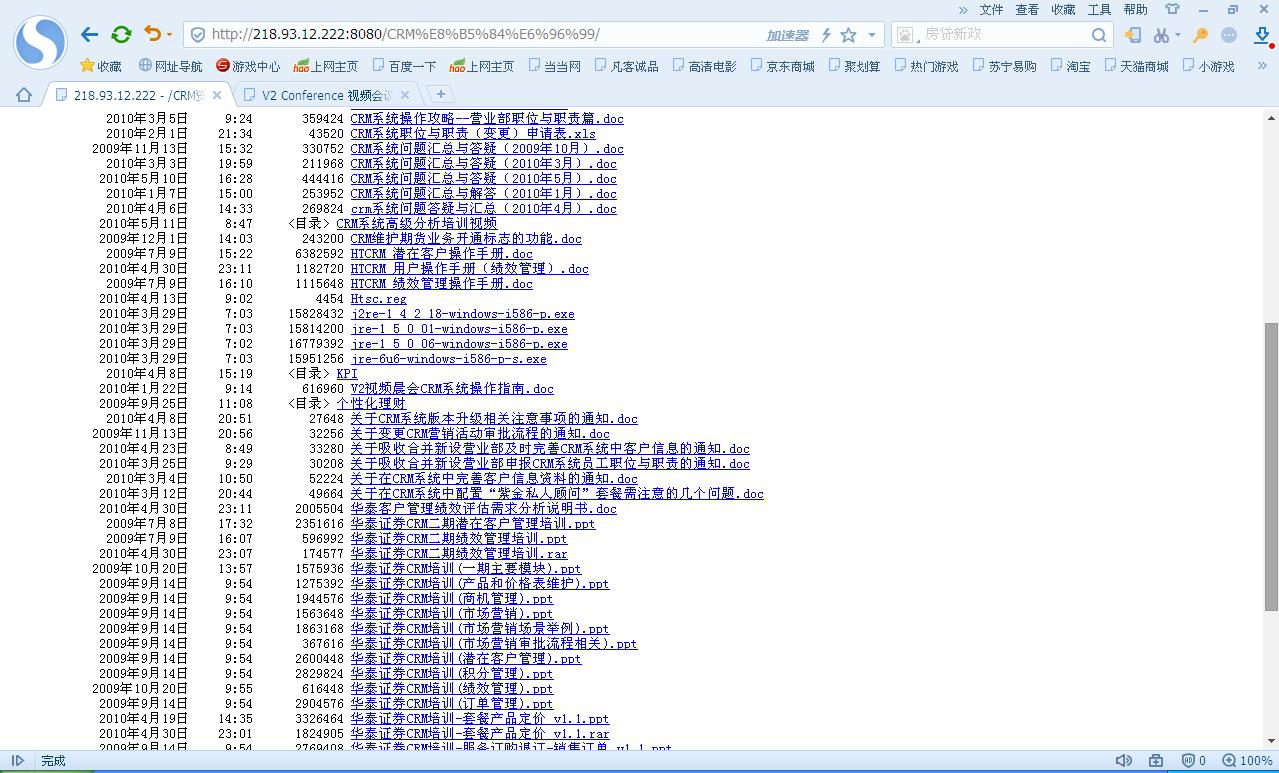Open a new tab with plus button
The width and height of the screenshot is (1279, 773).
pyautogui.click(x=439, y=94)
